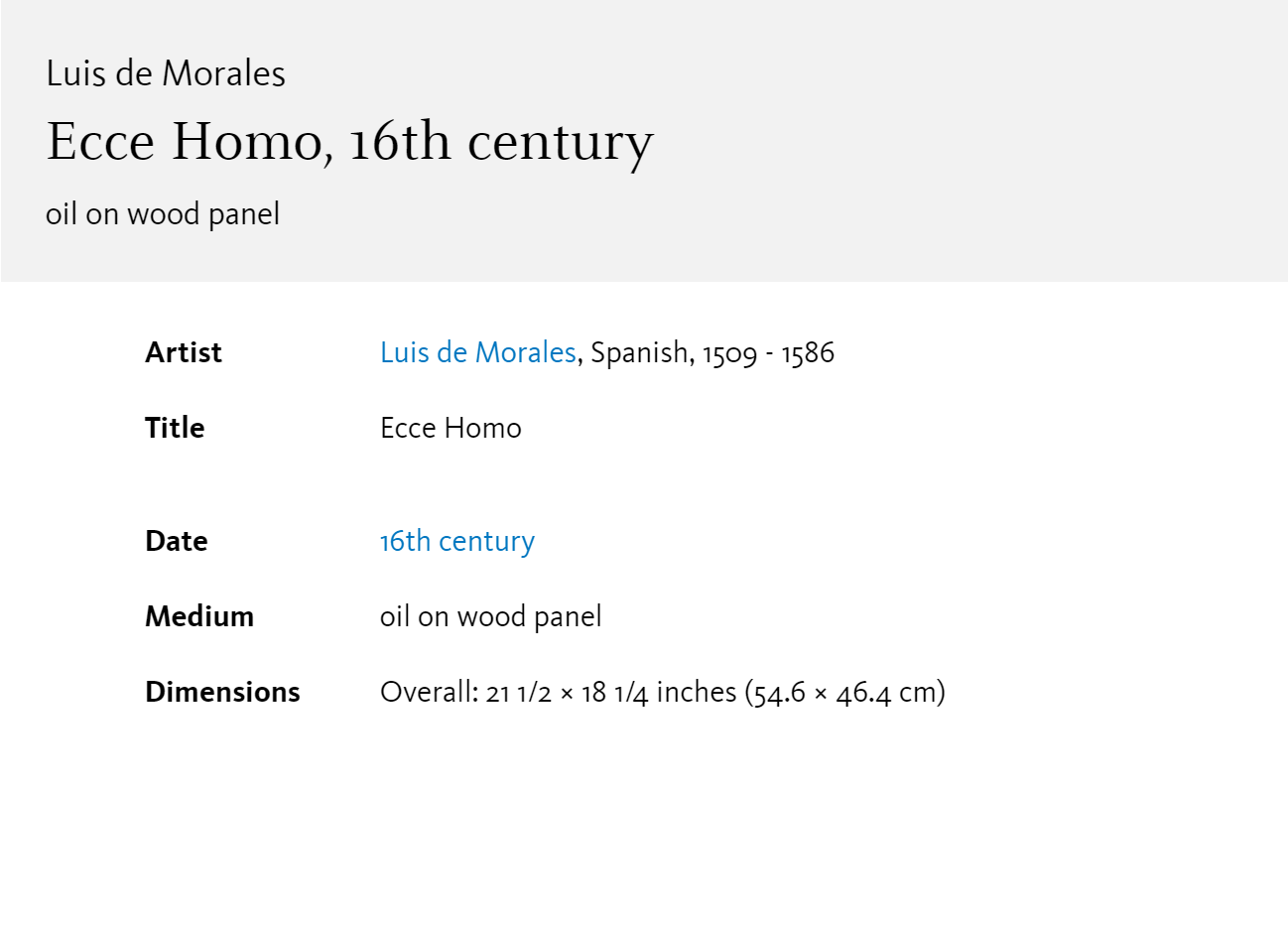Click the word century in page heading

(x=561, y=143)
